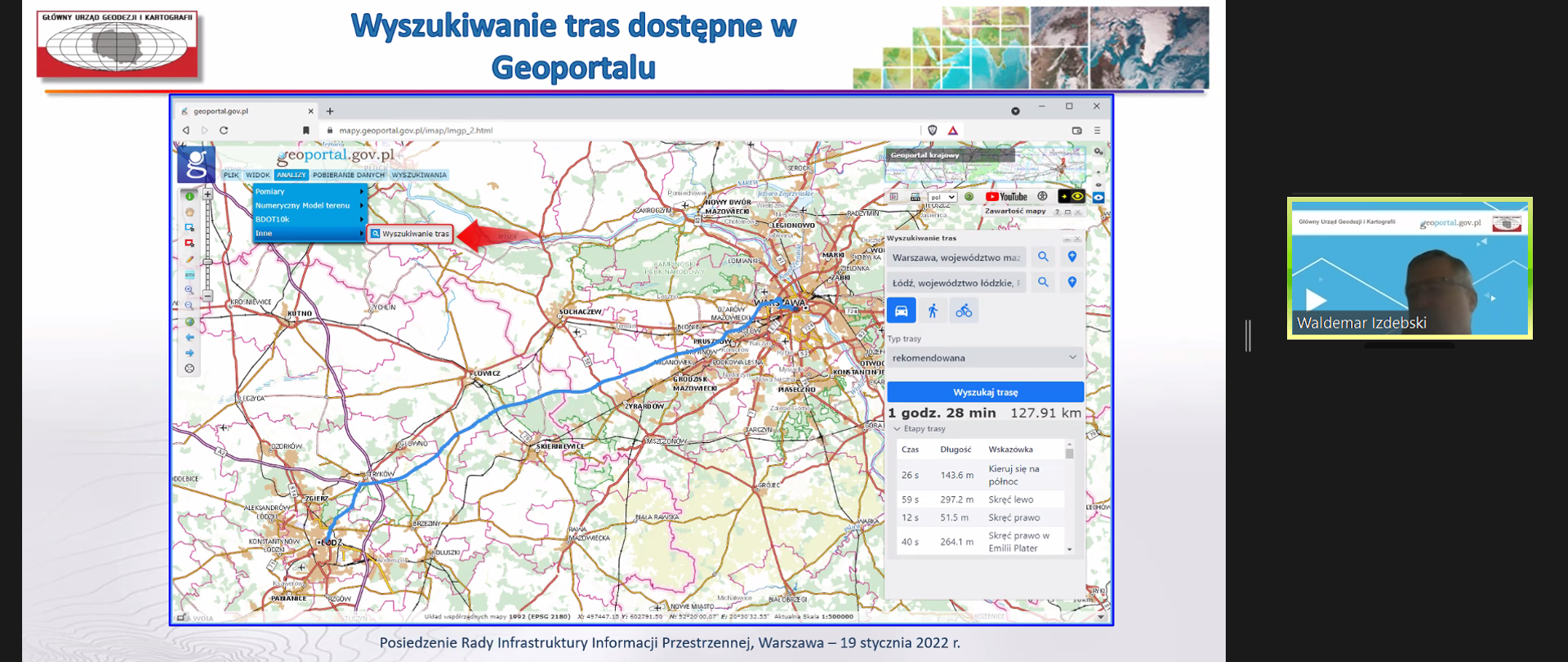Open the POBIERANIE DANYCH menu

348,175
